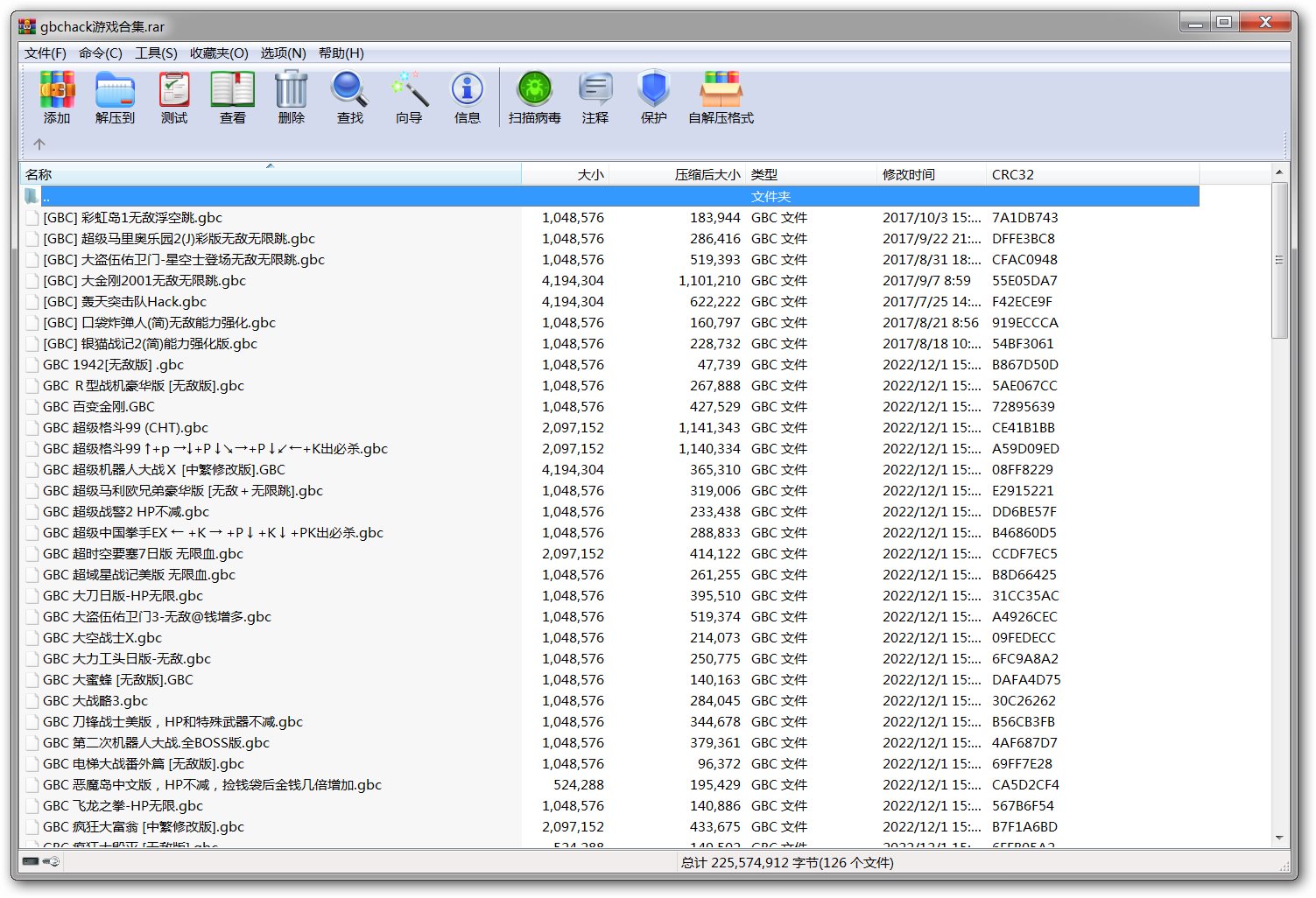The width and height of the screenshot is (1316, 898).
Task: Click the 测试 (Test) toolbar icon
Action: (174, 89)
